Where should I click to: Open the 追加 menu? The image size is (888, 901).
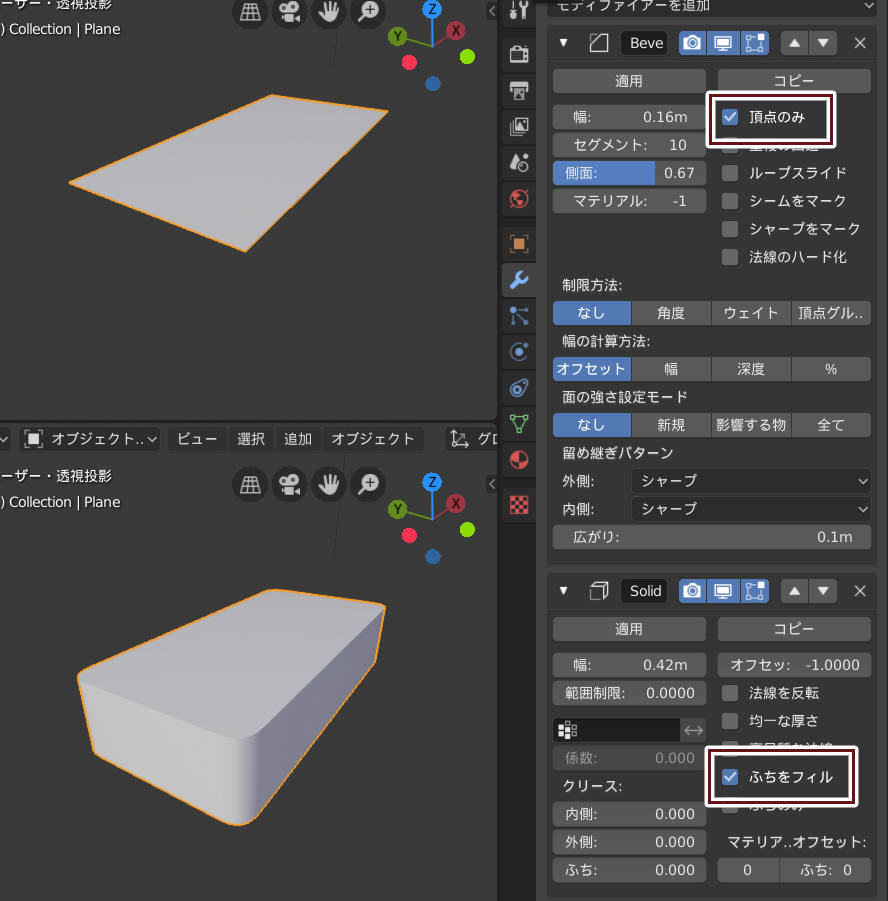298,439
